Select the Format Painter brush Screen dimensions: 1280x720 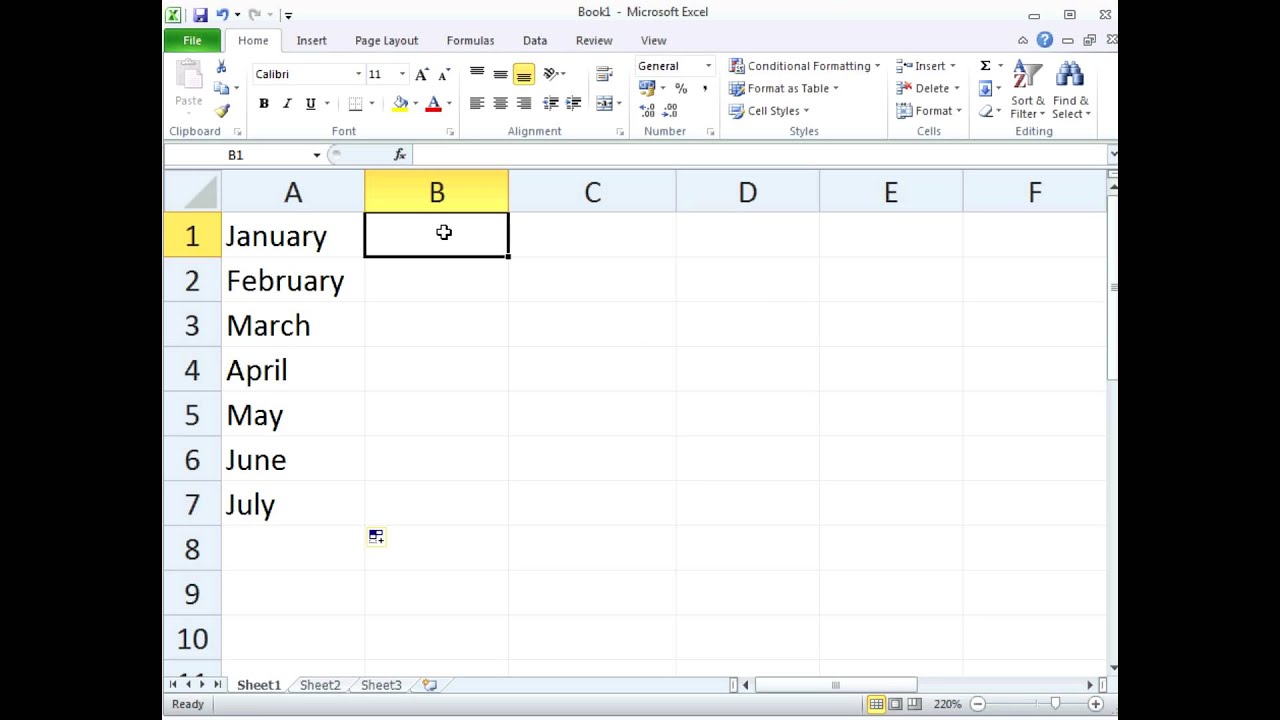[221, 110]
